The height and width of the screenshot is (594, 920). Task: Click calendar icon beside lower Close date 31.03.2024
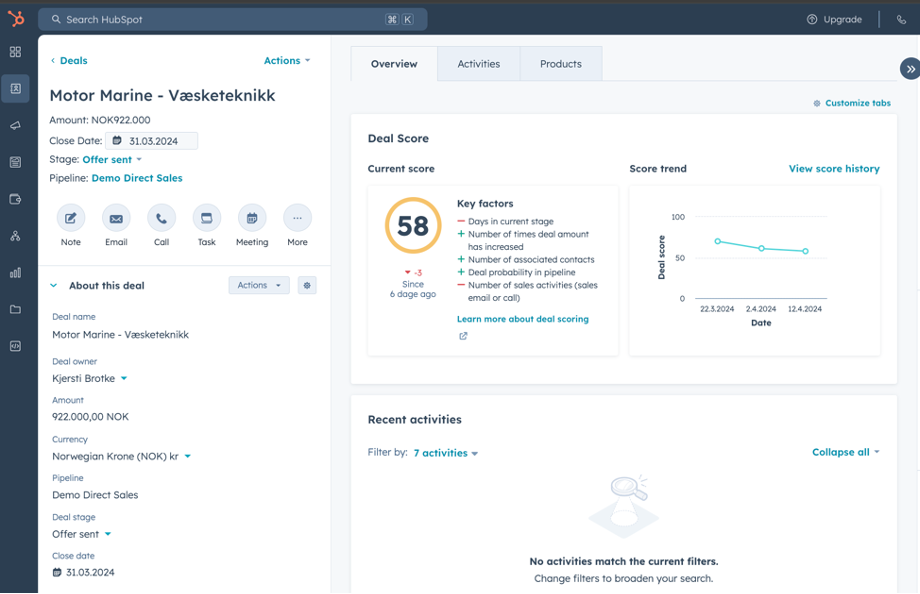pyautogui.click(x=57, y=572)
